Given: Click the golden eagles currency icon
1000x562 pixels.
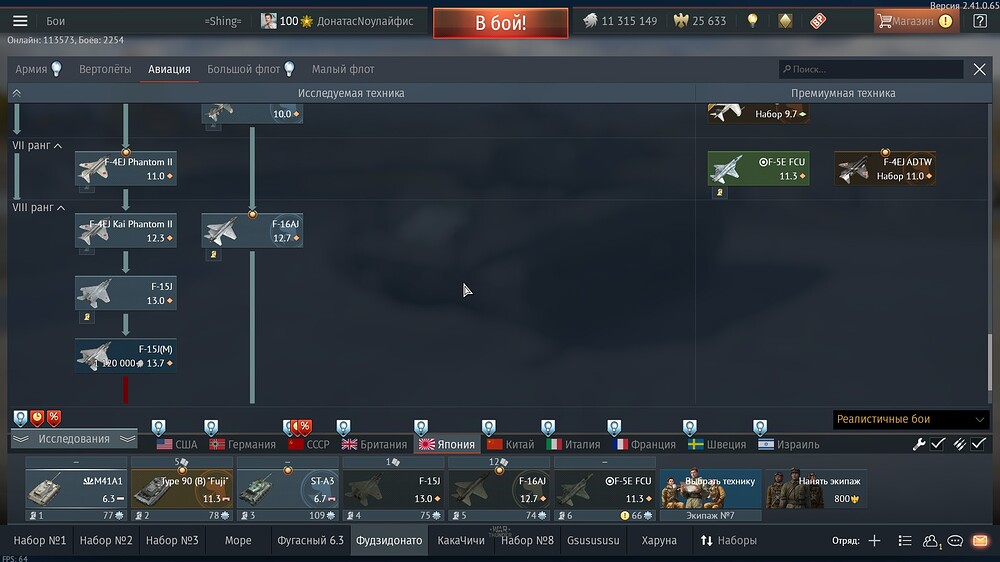Looking at the screenshot, I should 681,21.
